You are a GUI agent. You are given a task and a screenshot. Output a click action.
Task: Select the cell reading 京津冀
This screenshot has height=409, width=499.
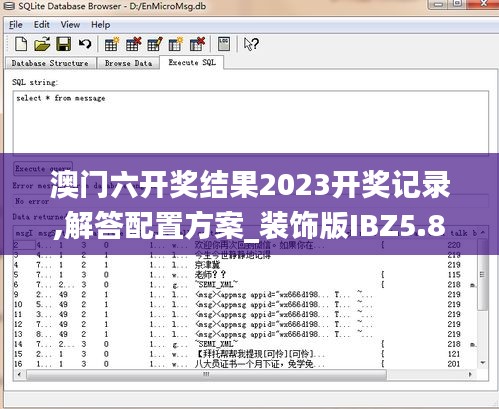pyautogui.click(x=207, y=265)
